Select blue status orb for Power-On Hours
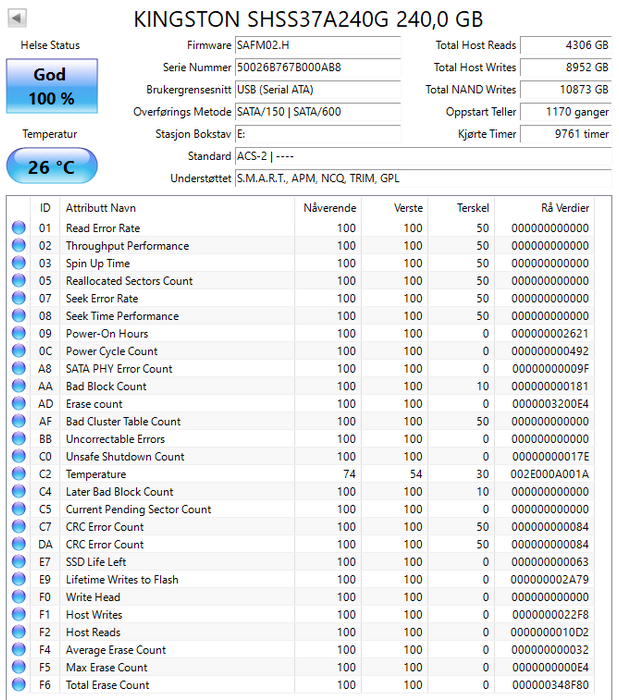This screenshot has width=619, height=700. pyautogui.click(x=19, y=333)
